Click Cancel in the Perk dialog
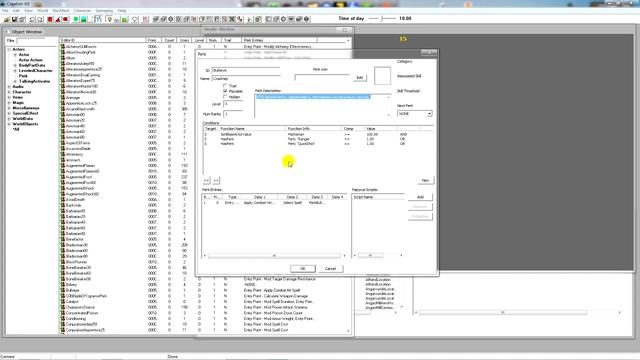The height and width of the screenshot is (360, 640). (x=330, y=269)
